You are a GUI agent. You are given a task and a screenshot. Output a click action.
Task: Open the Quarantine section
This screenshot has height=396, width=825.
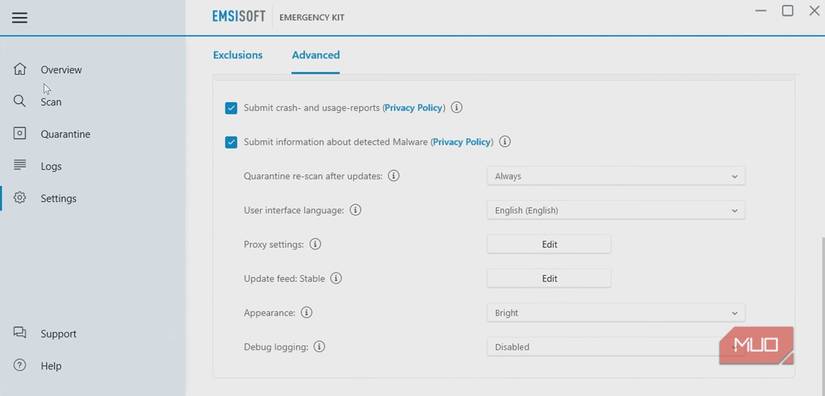[65, 134]
